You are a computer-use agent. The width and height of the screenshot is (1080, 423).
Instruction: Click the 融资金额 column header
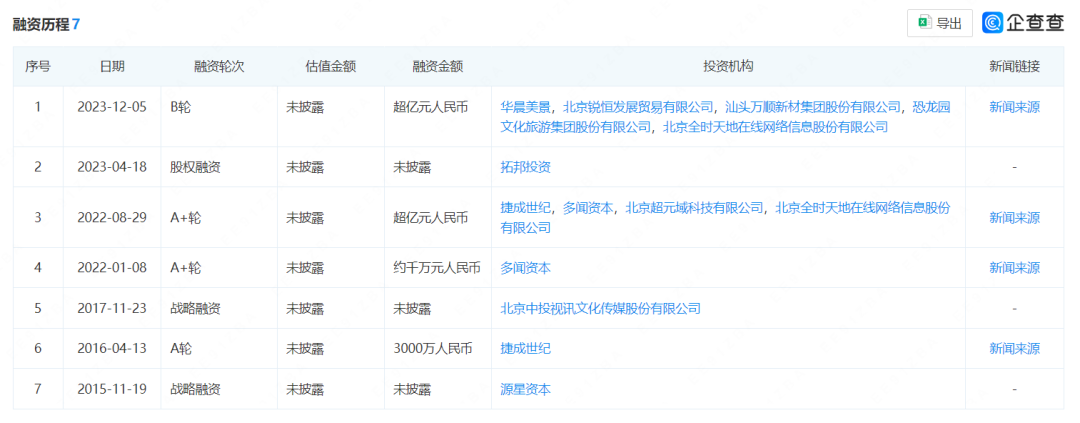point(437,67)
